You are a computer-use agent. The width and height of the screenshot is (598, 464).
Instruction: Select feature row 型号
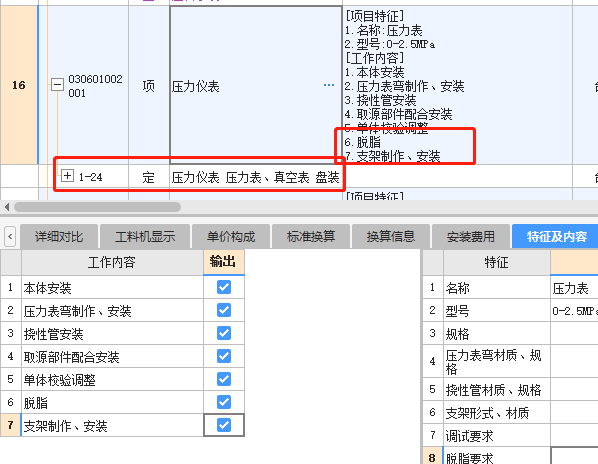pos(497,311)
